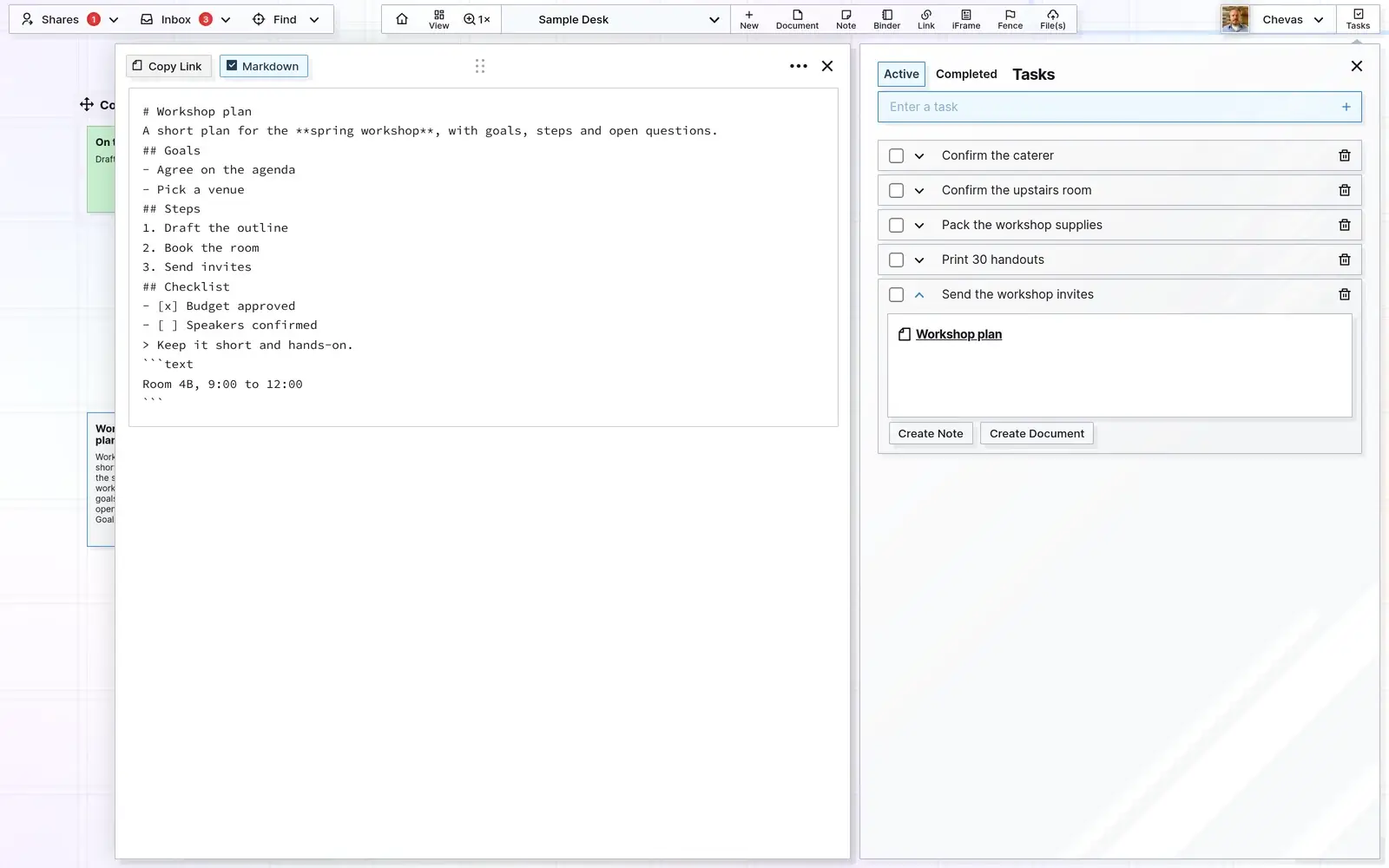Image resolution: width=1389 pixels, height=868 pixels.
Task: Check off Confirm the upstairs room
Action: pos(897,190)
